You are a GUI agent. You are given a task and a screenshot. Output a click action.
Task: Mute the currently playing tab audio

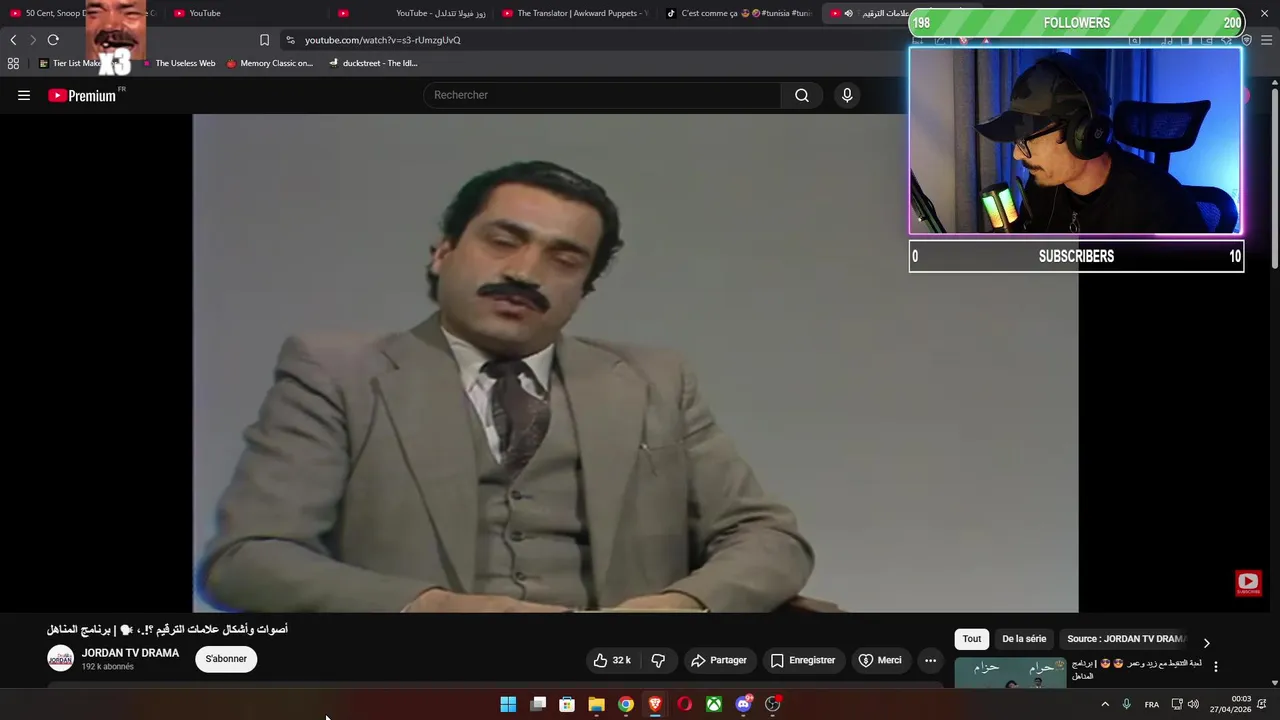tap(848, 13)
